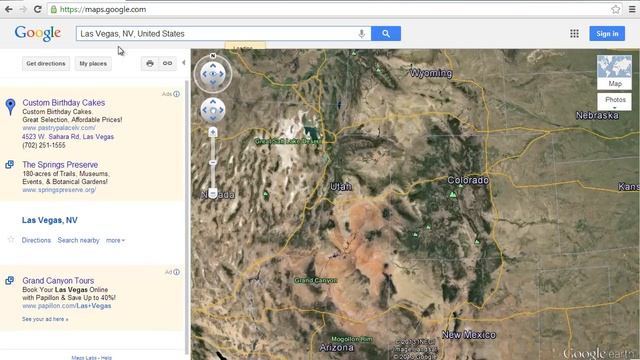Screen dimensions: 640x360
Task: Click the Utah label on the map
Action: 341,187
